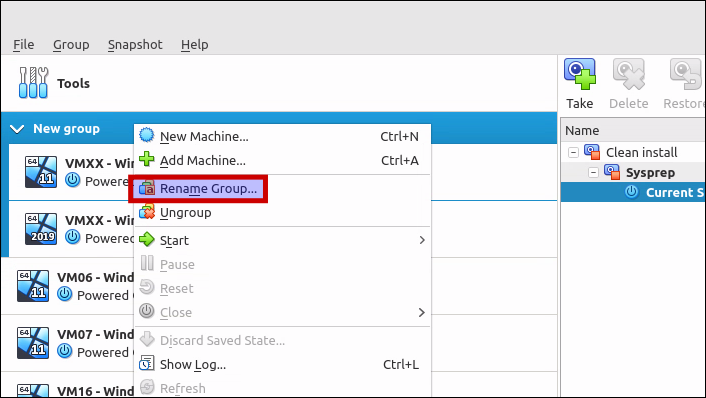Screen dimensions: 706x398
Task: Click the Name column header
Action: [634, 131]
